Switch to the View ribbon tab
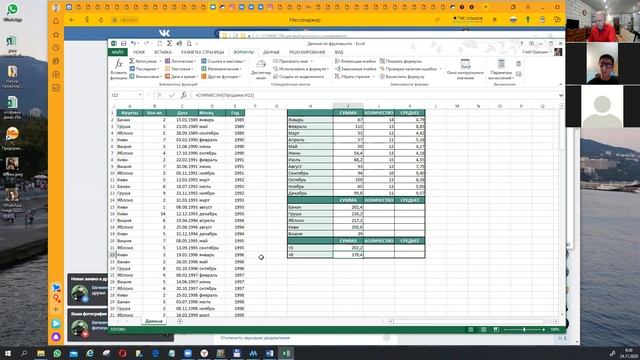 coord(339,52)
